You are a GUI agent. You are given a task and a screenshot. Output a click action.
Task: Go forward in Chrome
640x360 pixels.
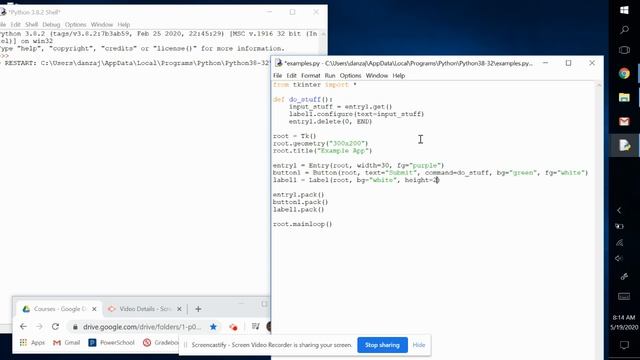click(x=39, y=327)
